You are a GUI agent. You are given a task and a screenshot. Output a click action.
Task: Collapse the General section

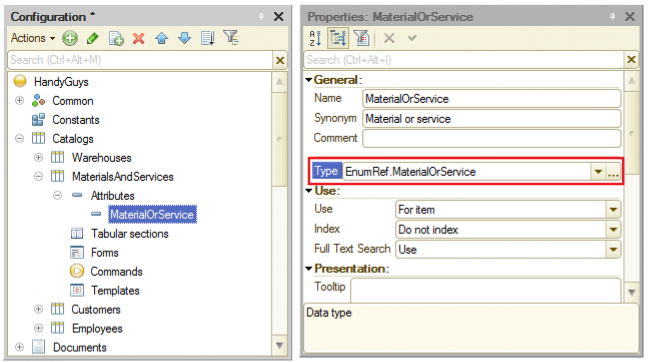pyautogui.click(x=309, y=80)
